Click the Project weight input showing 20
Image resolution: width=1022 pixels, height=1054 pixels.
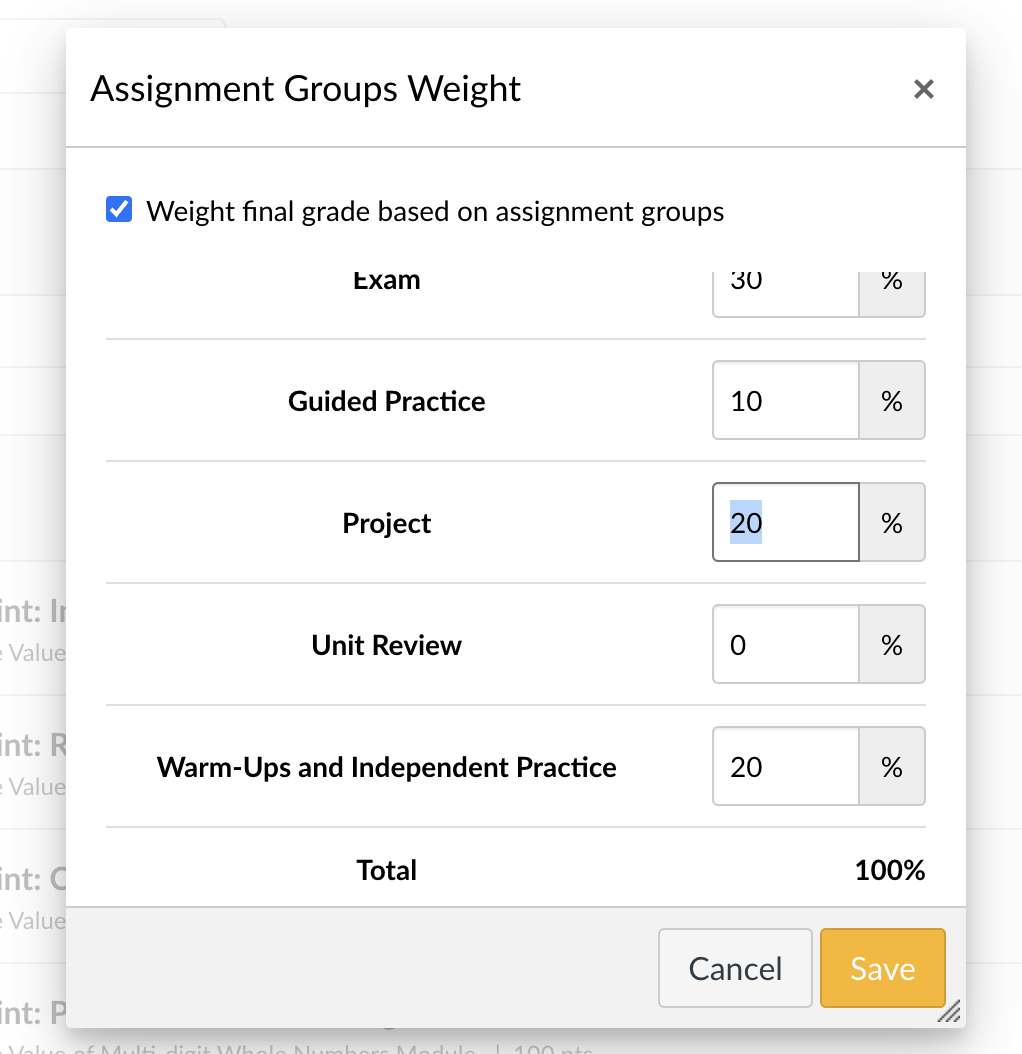[x=786, y=523]
